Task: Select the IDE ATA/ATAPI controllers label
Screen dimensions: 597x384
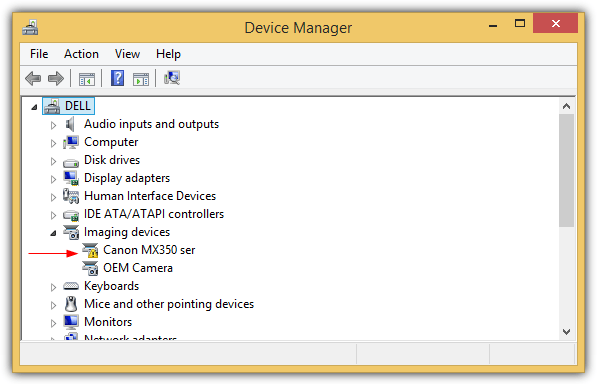Action: coord(154,214)
